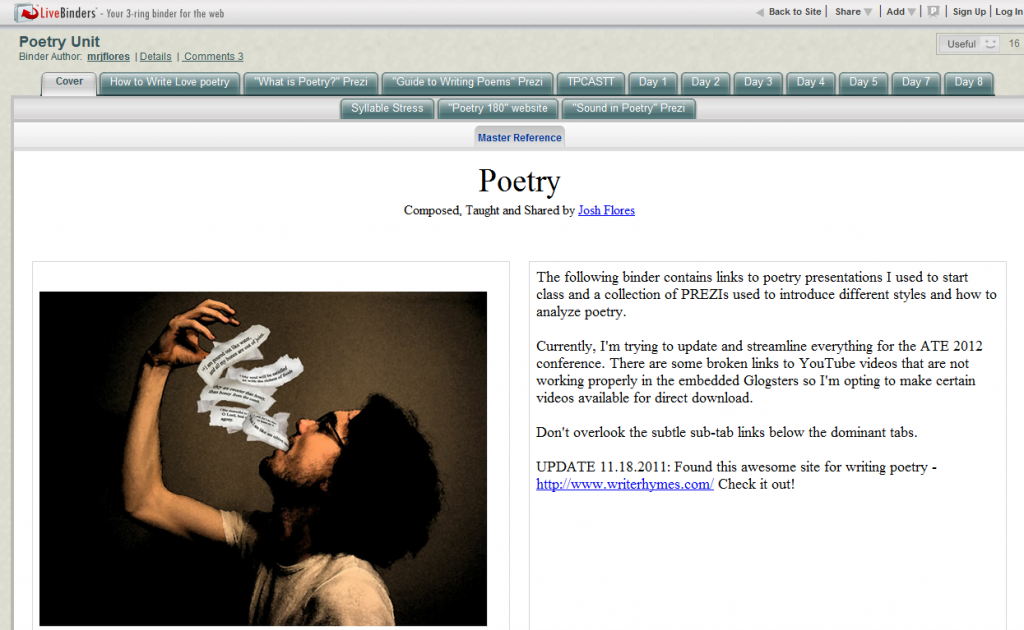Click the LiveBinders logo icon
1024x630 pixels.
click(x=24, y=12)
